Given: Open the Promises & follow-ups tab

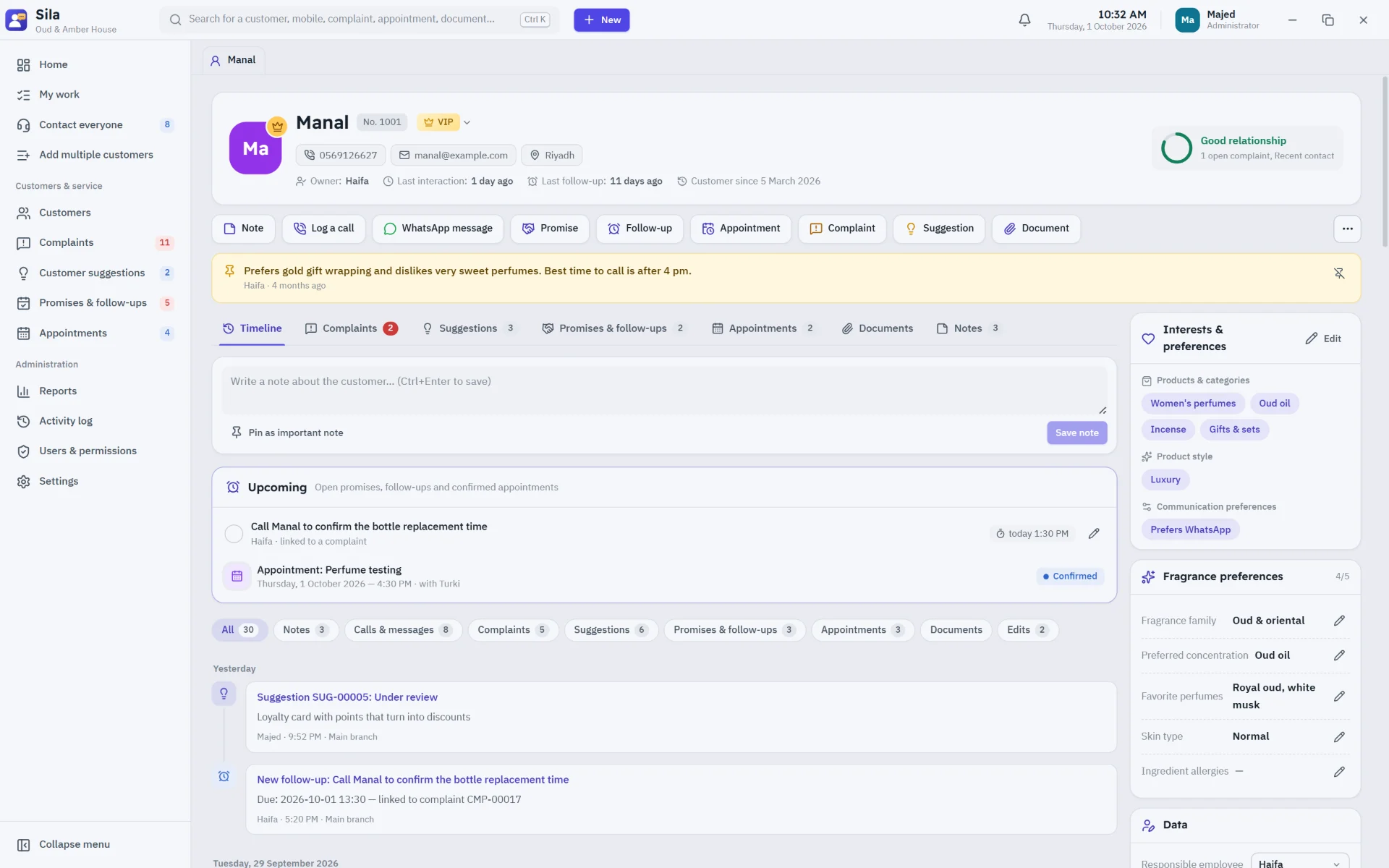Looking at the screenshot, I should 613,328.
